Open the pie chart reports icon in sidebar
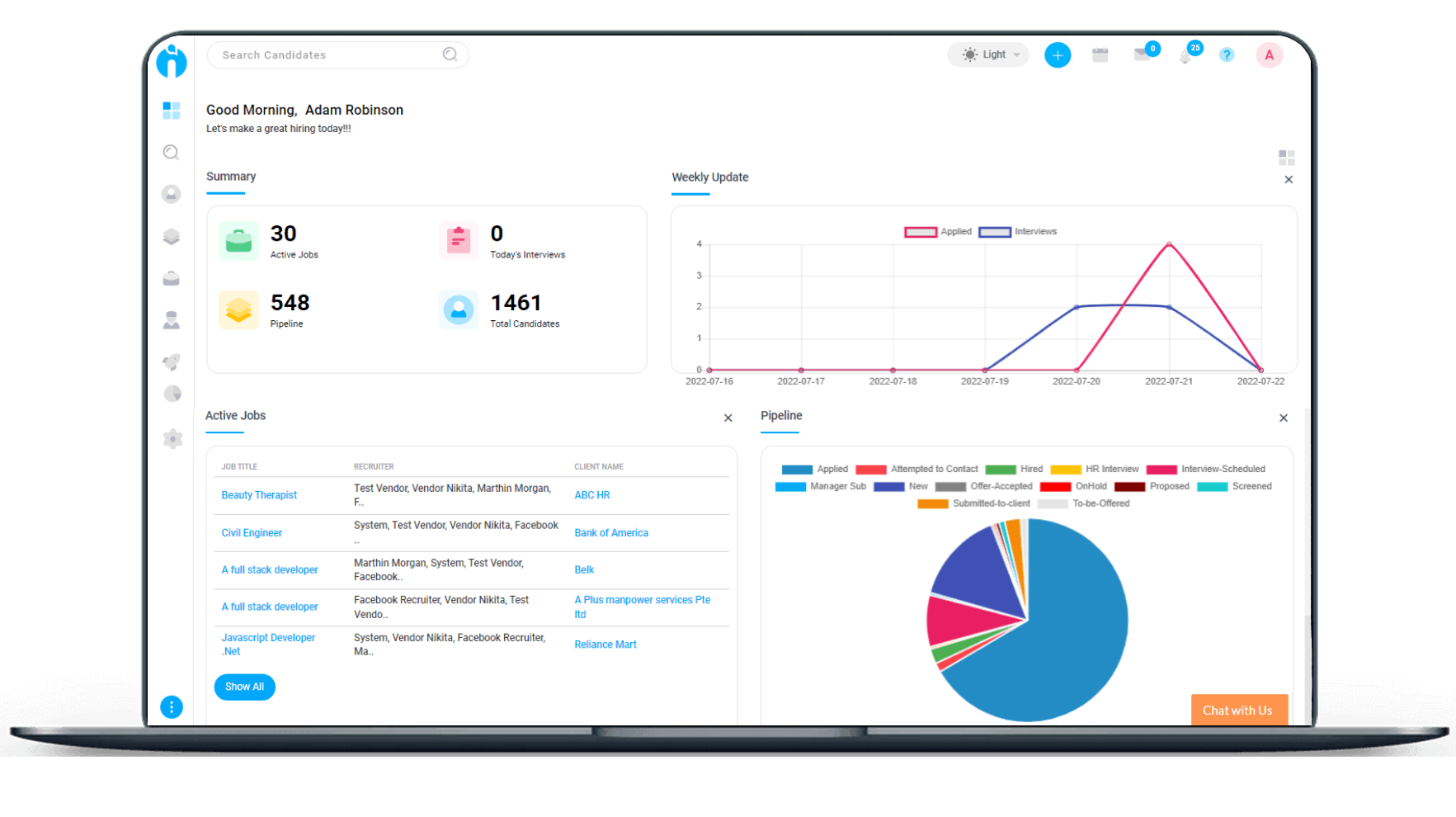The height and width of the screenshot is (817, 1456). 172,394
